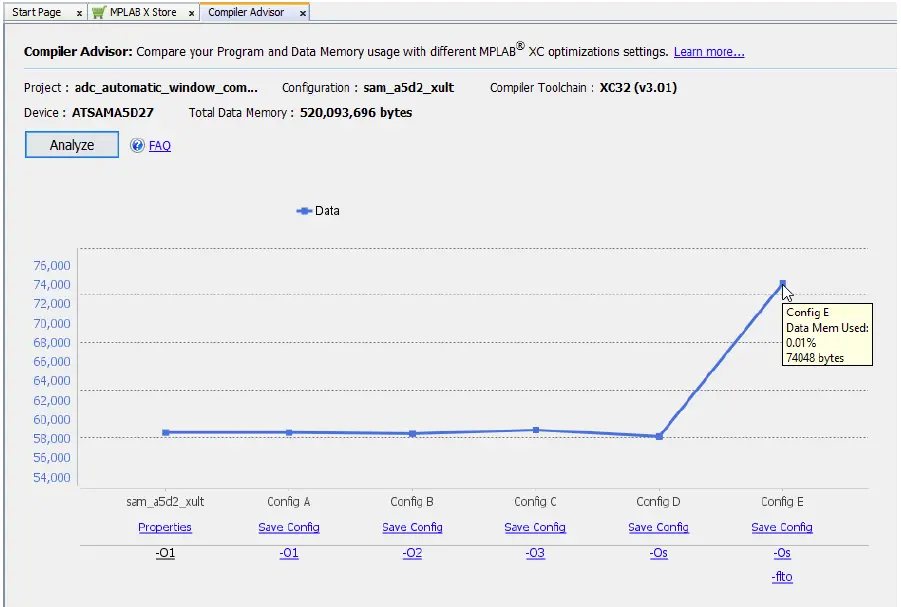The image size is (901, 607).
Task: Open the -Os option under Config D
Action: 659,553
